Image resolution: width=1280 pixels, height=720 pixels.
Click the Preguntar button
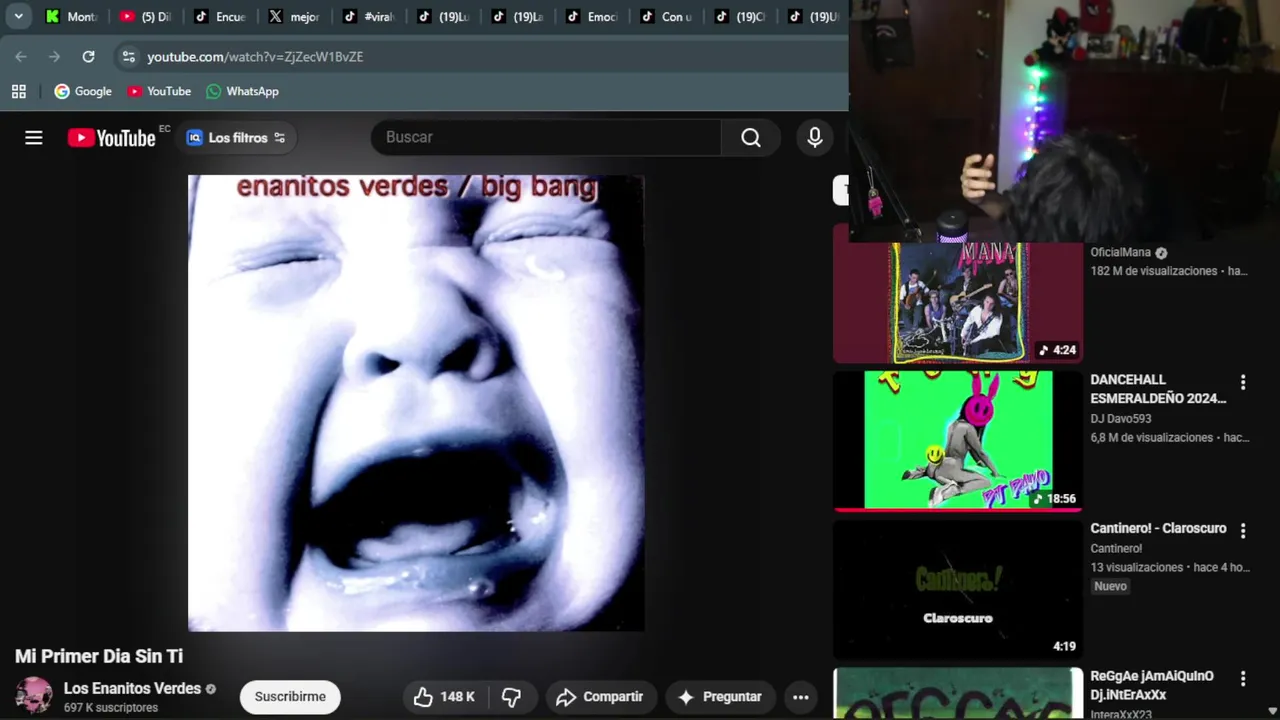click(x=720, y=697)
